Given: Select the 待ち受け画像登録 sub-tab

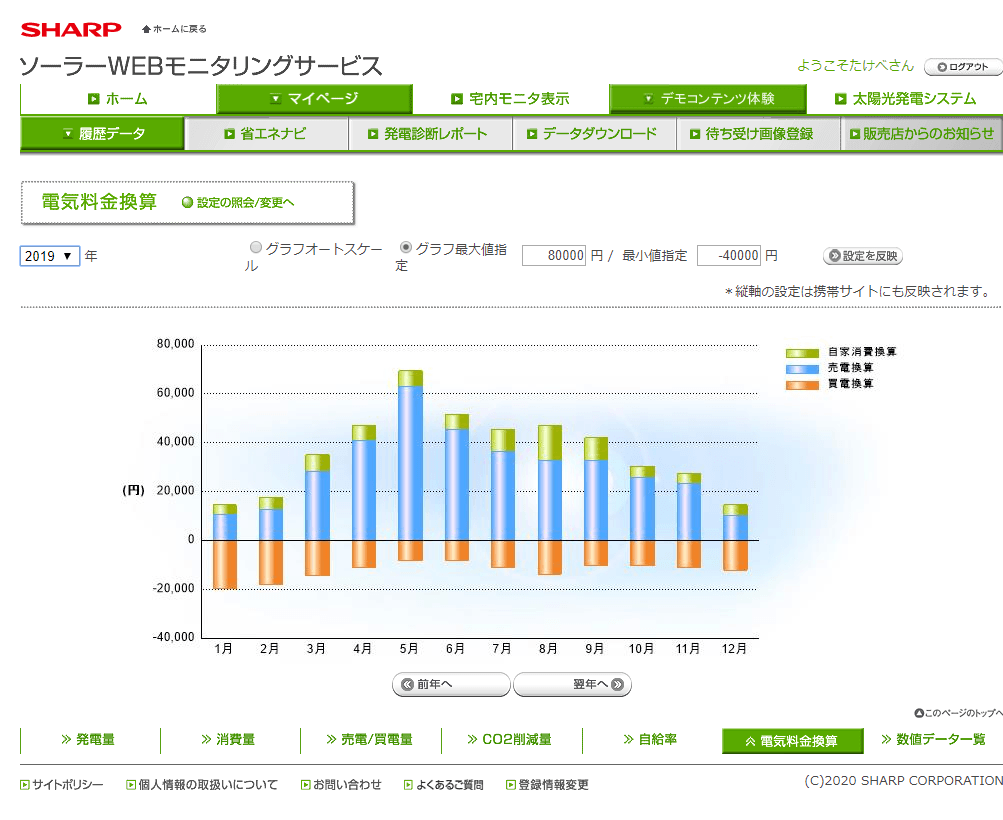Looking at the screenshot, I should [758, 134].
